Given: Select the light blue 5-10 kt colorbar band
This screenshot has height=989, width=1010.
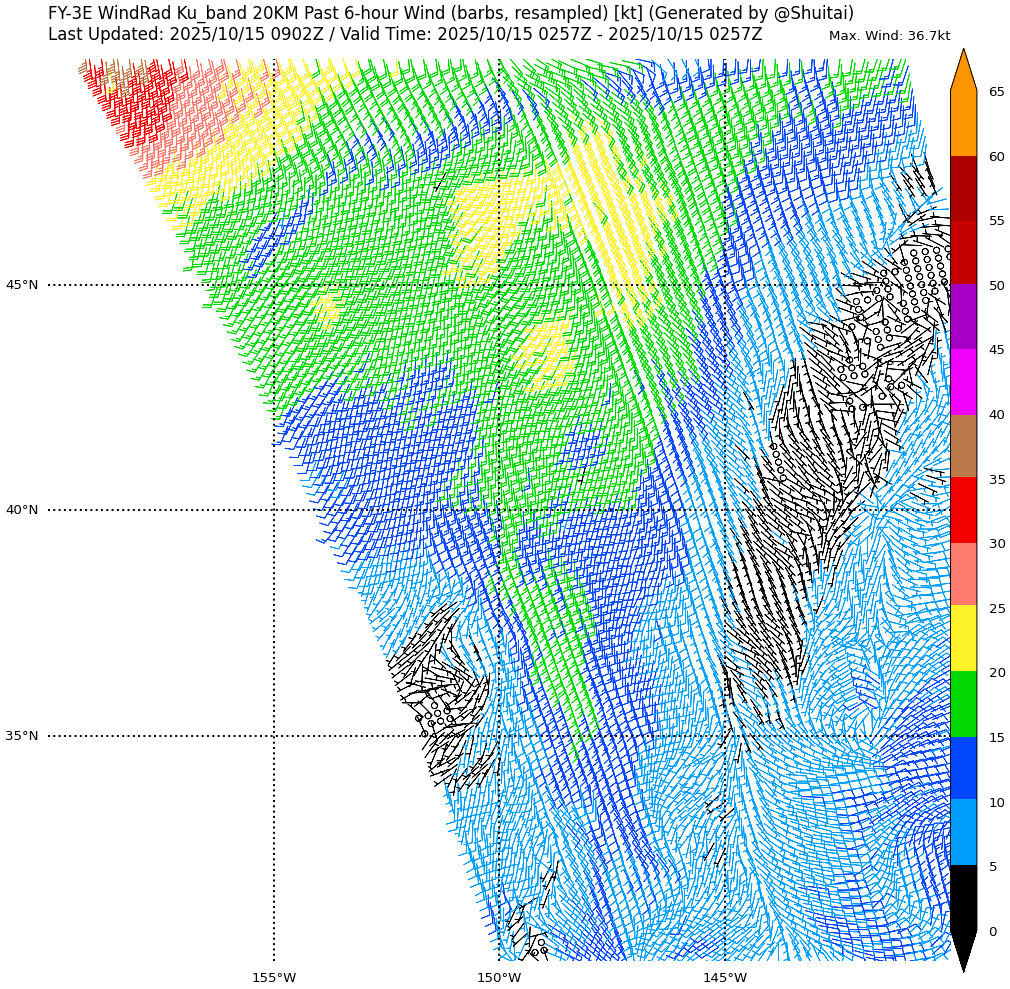Looking at the screenshot, I should tap(963, 833).
